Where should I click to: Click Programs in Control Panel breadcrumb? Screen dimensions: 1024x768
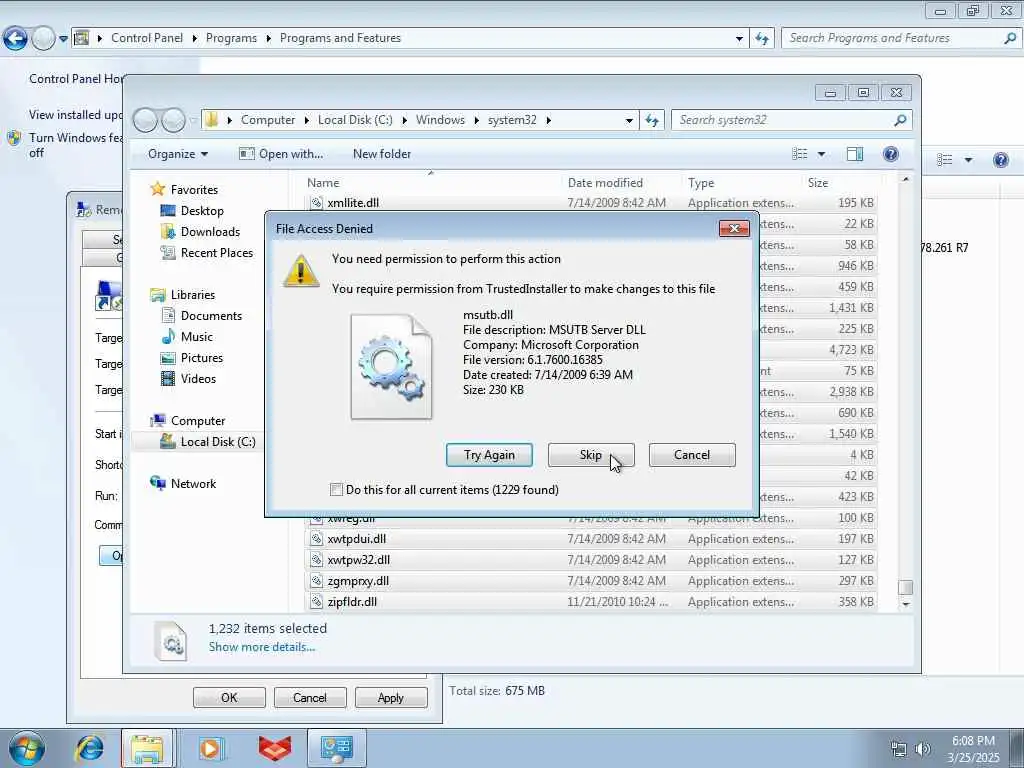[231, 38]
